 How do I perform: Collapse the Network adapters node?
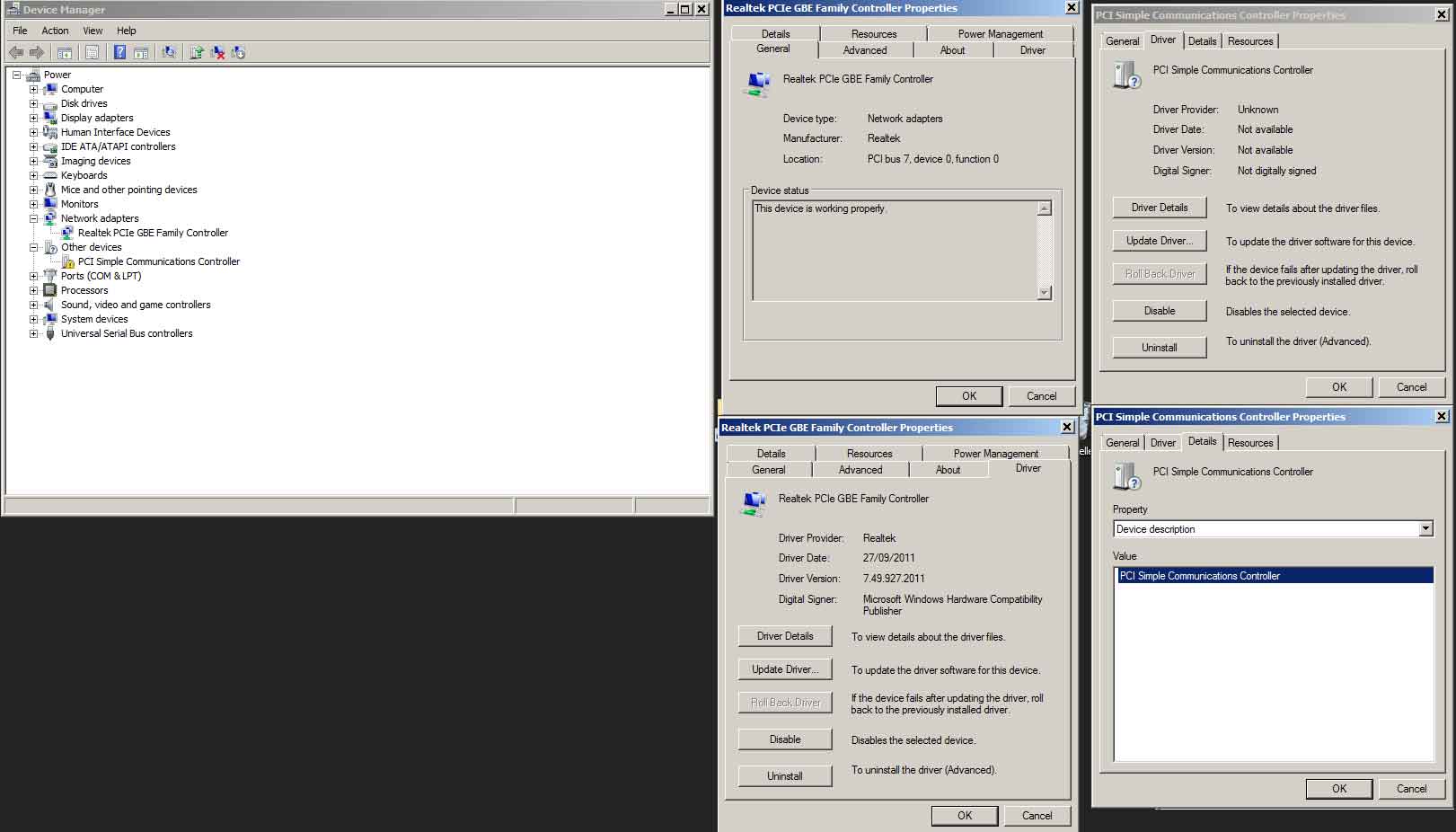click(x=33, y=218)
